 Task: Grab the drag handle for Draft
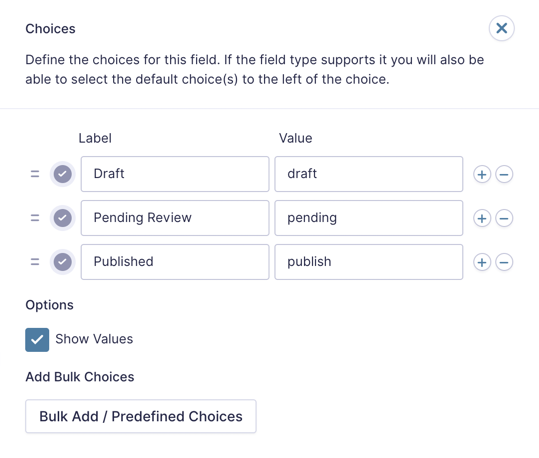35,174
